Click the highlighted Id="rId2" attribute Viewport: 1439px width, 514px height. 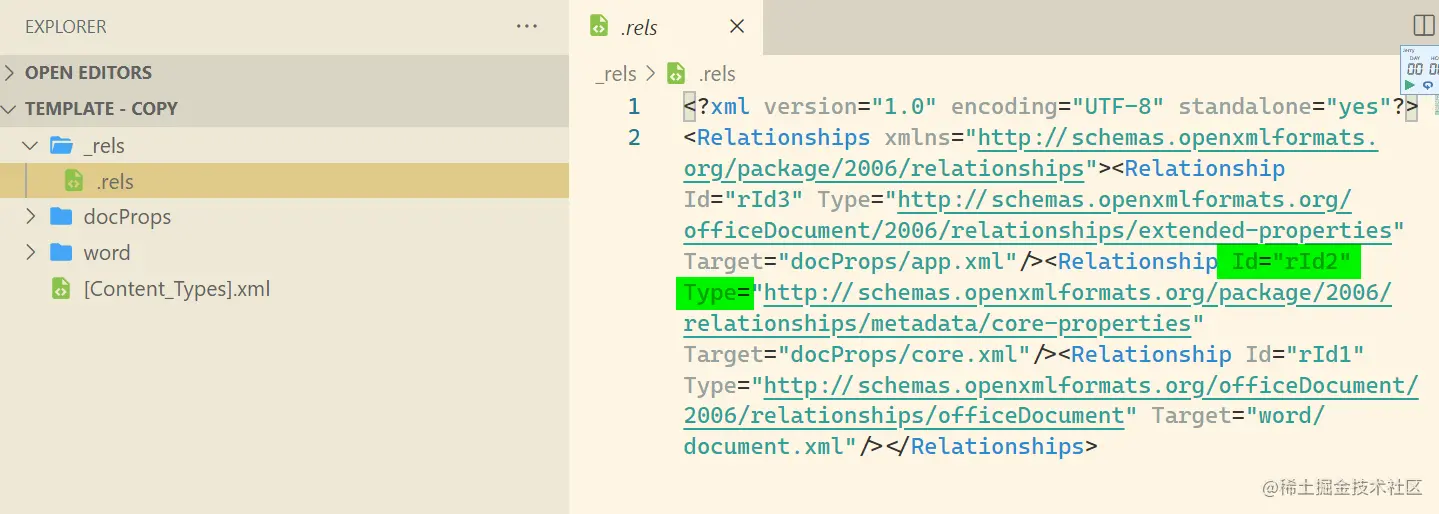(1290, 262)
